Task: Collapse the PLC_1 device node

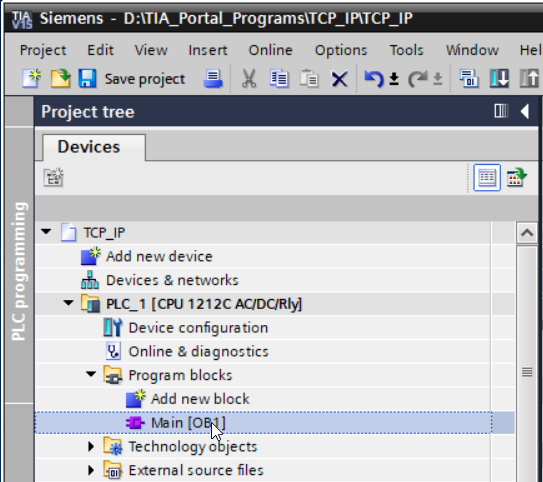Action: coord(69,303)
